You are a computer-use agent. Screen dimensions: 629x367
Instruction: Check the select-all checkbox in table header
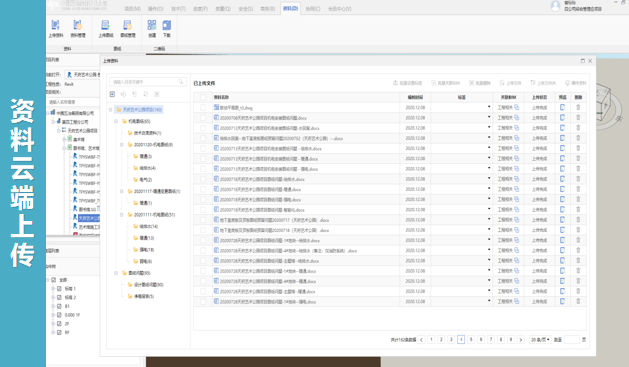click(203, 97)
